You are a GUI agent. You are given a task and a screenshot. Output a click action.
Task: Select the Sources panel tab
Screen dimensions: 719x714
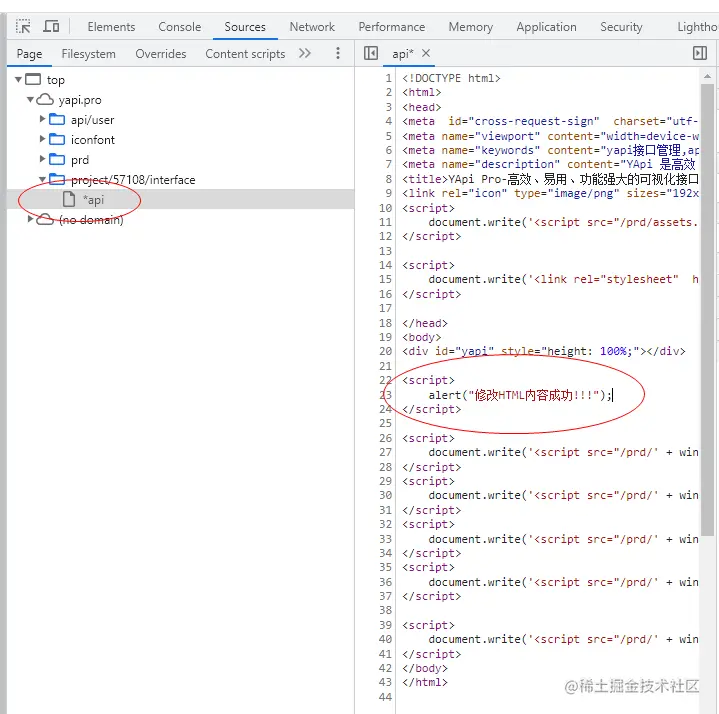click(x=245, y=27)
